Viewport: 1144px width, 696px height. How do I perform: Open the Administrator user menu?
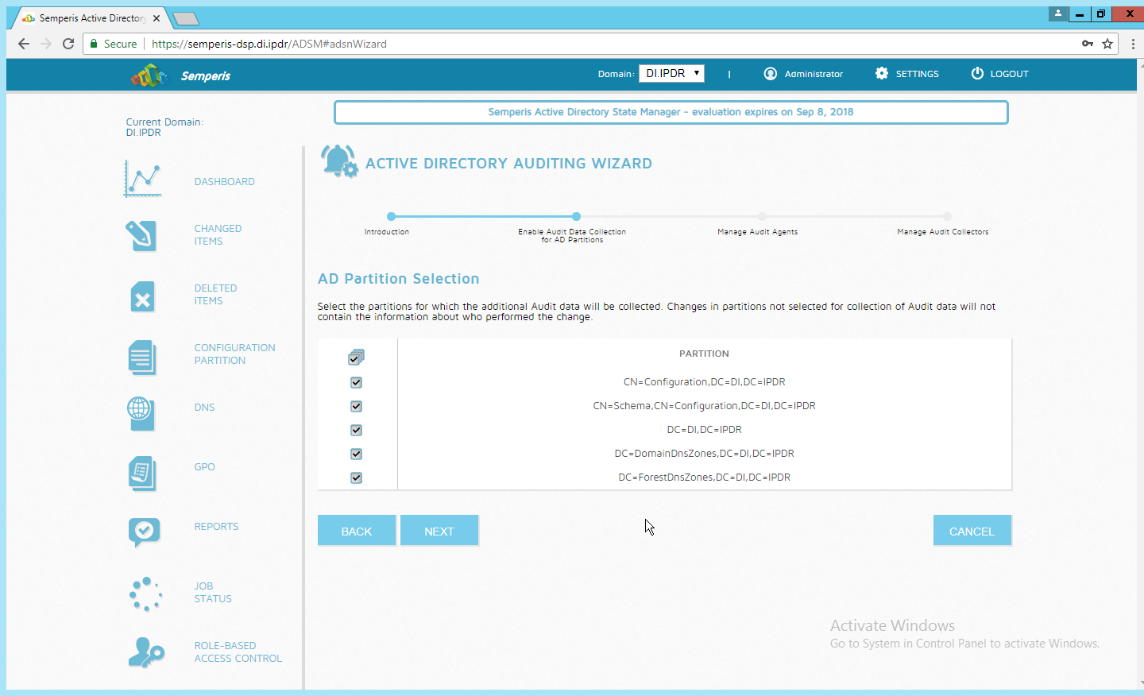[803, 74]
